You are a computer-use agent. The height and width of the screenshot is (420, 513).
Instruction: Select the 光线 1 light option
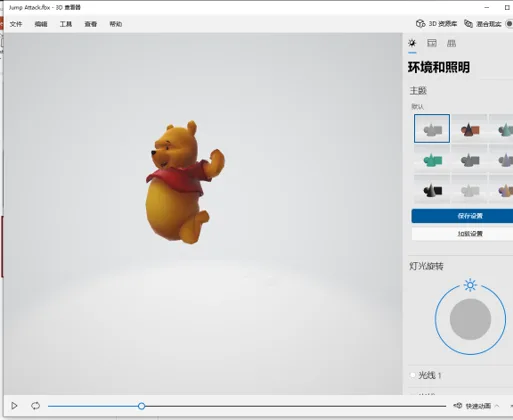click(425, 375)
